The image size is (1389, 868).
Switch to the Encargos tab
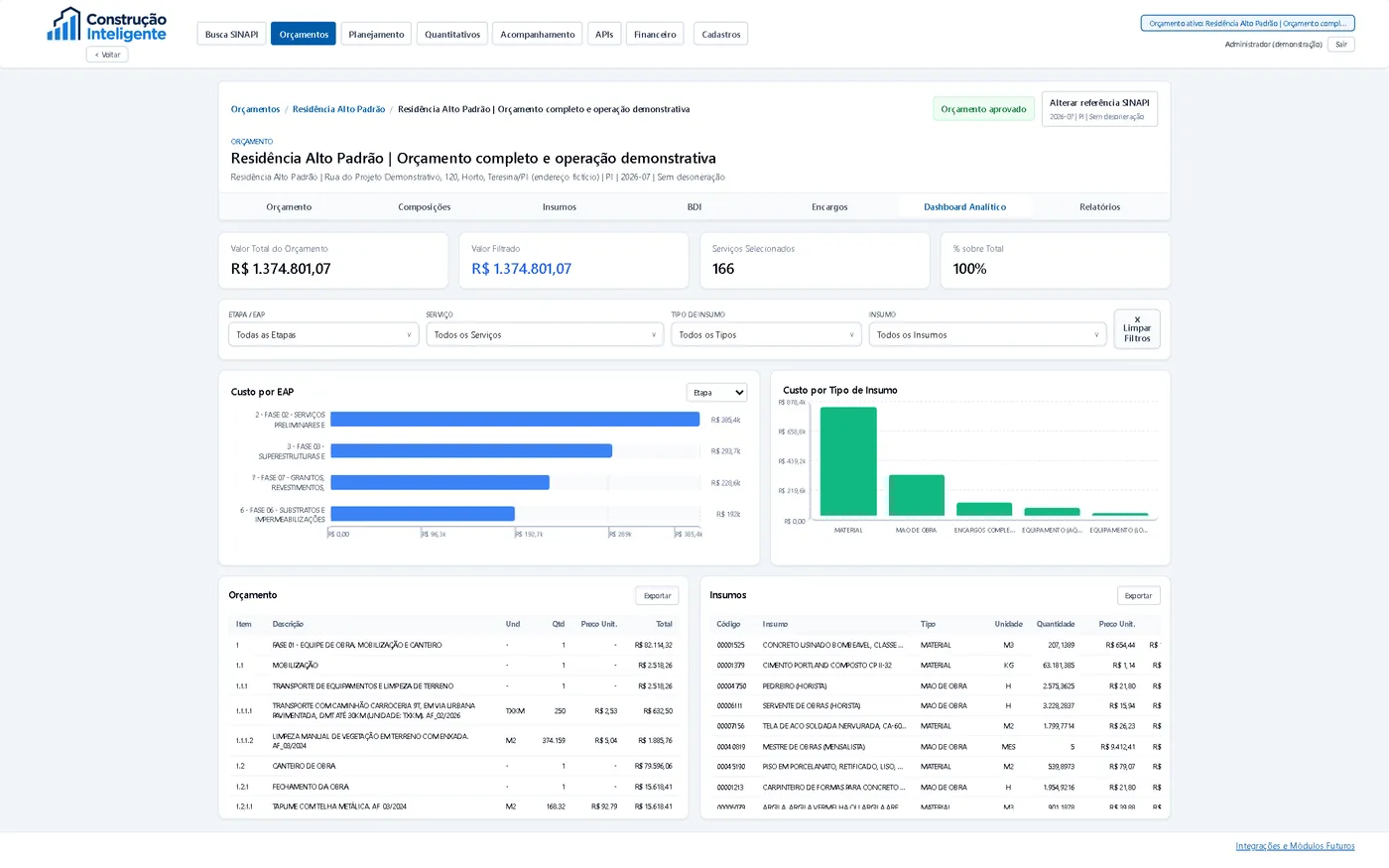pyautogui.click(x=829, y=207)
